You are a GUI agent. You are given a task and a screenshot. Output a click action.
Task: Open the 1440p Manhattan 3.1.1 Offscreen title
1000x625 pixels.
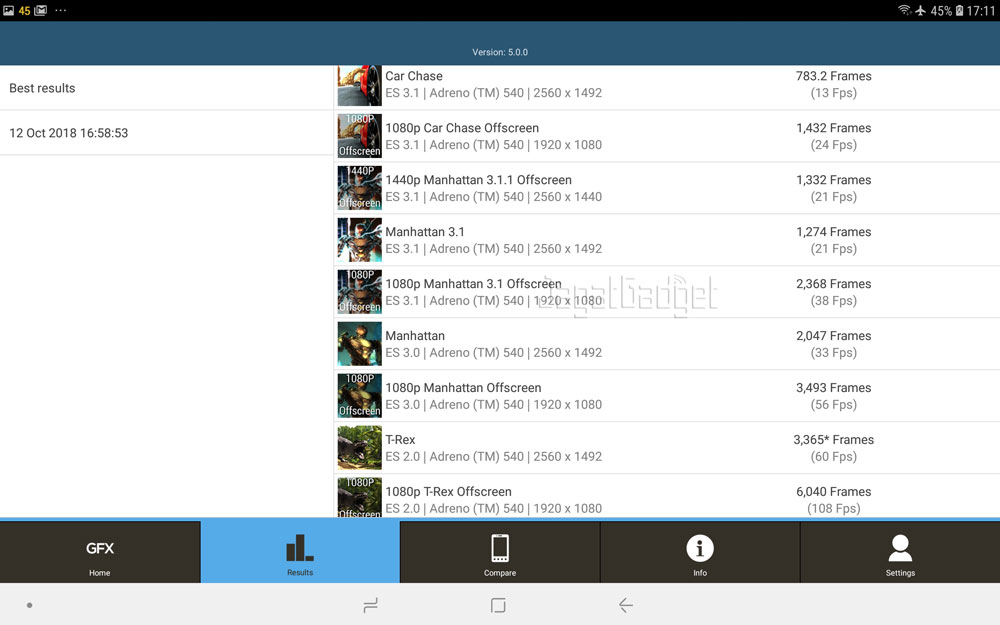478,180
